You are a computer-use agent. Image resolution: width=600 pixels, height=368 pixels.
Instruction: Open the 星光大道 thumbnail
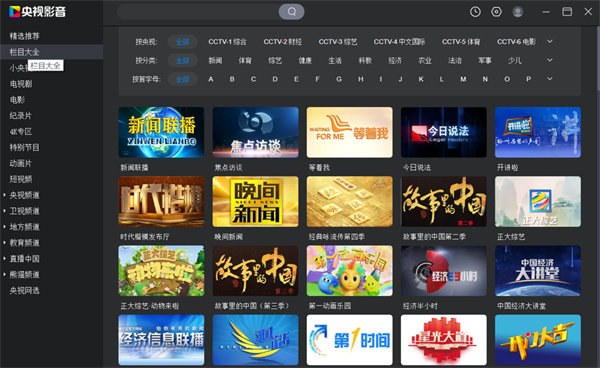pos(443,340)
